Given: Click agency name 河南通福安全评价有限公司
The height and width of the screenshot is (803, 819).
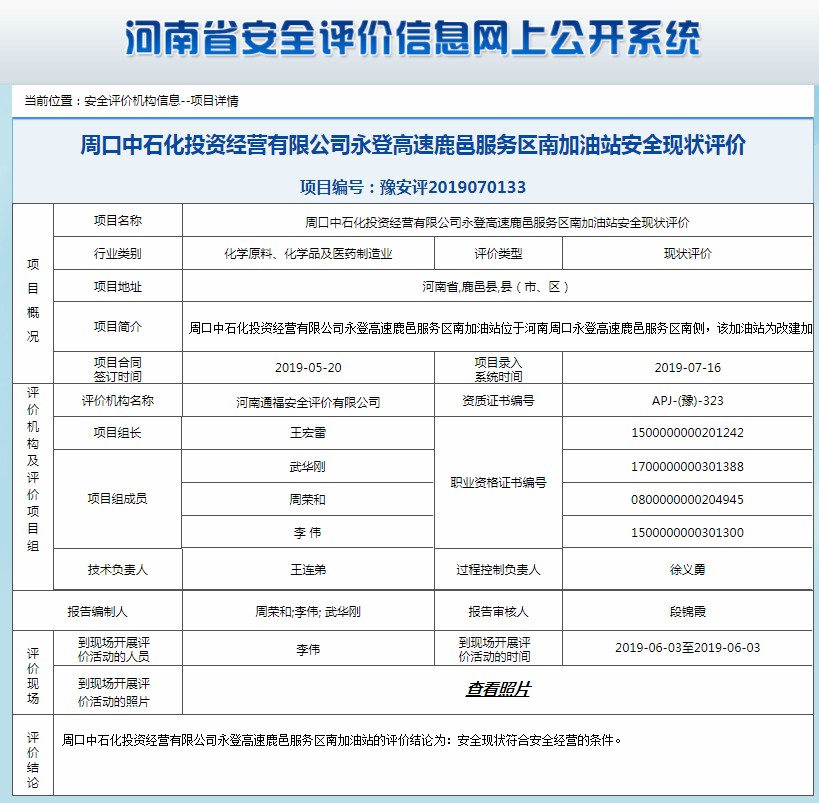Looking at the screenshot, I should 308,402.
